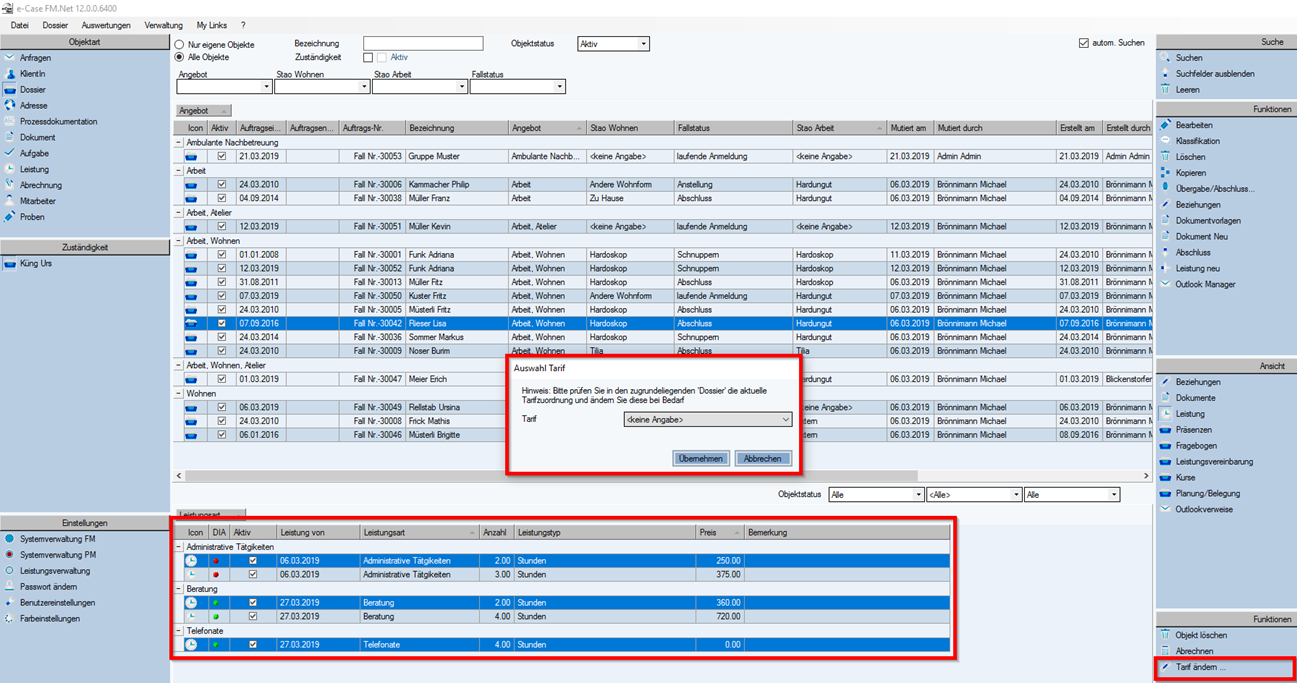Click Kopieren function
The width and height of the screenshot is (1297, 683).
[x=1191, y=173]
